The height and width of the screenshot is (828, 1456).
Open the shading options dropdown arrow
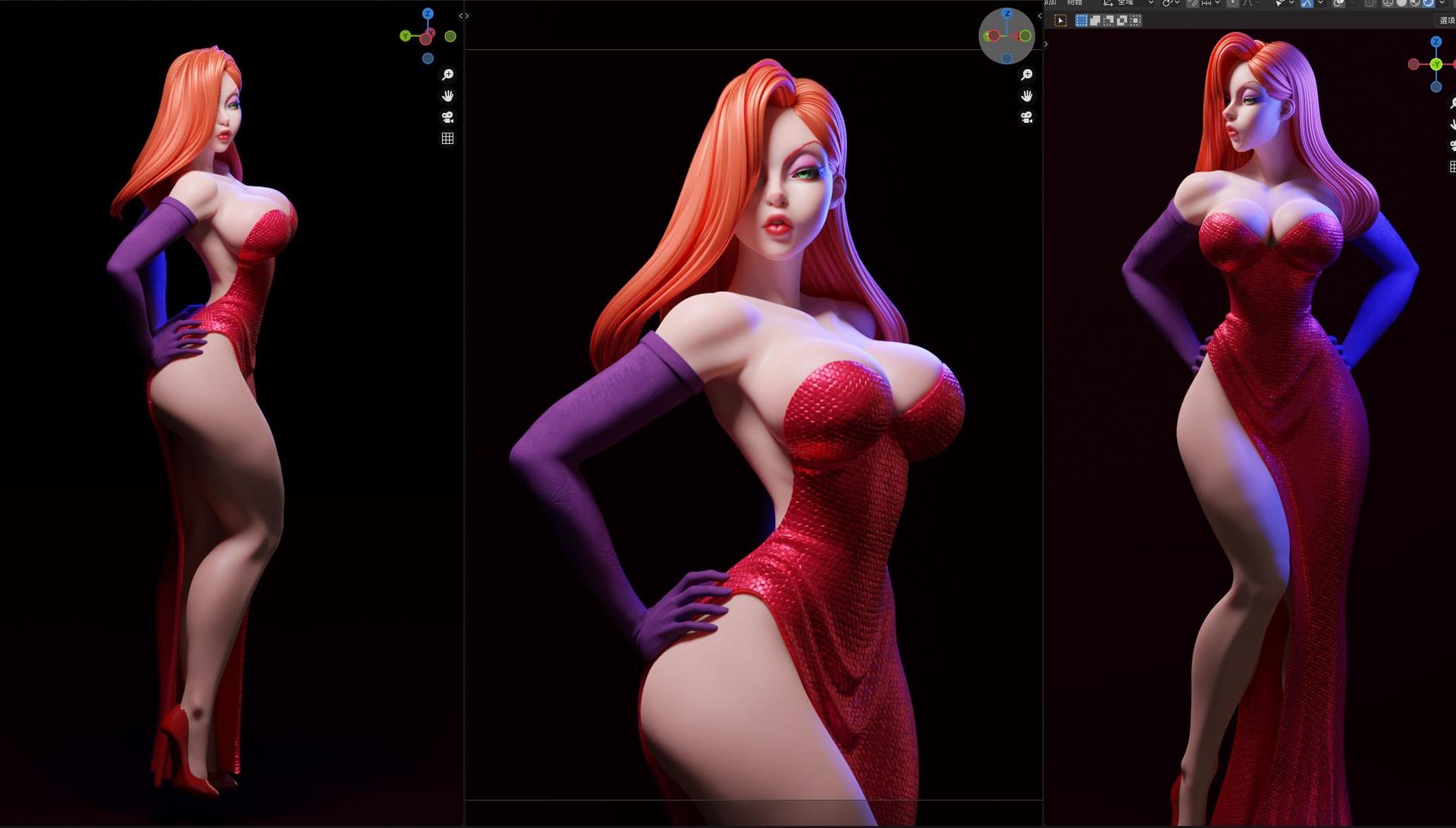1442,2
